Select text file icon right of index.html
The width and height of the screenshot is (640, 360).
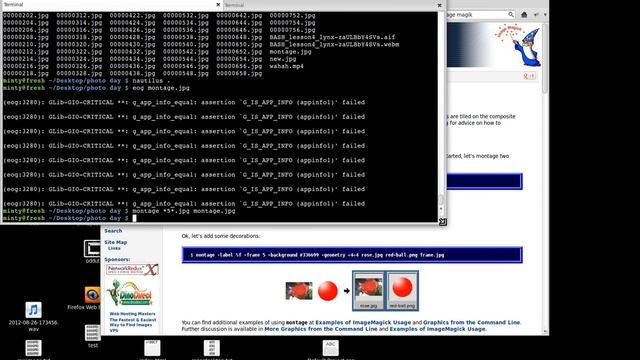click(x=212, y=349)
